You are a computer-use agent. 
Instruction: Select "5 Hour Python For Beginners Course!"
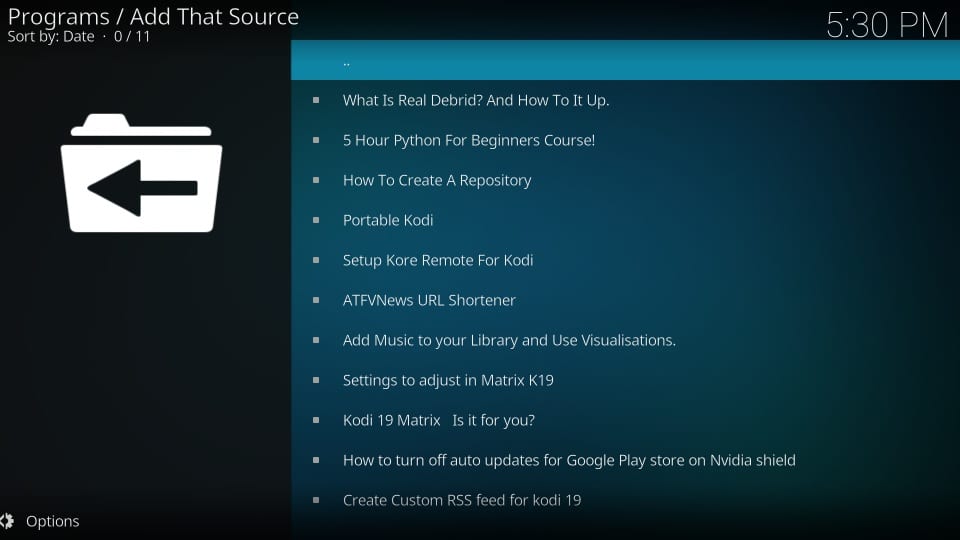click(625, 140)
